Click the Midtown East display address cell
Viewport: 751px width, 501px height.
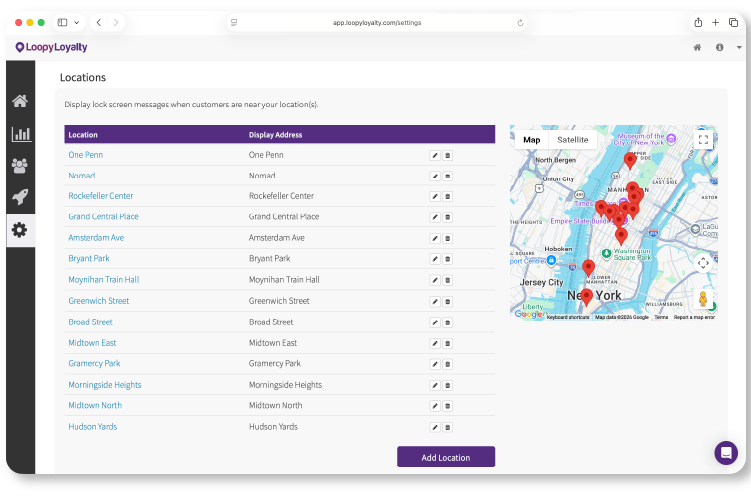273,343
